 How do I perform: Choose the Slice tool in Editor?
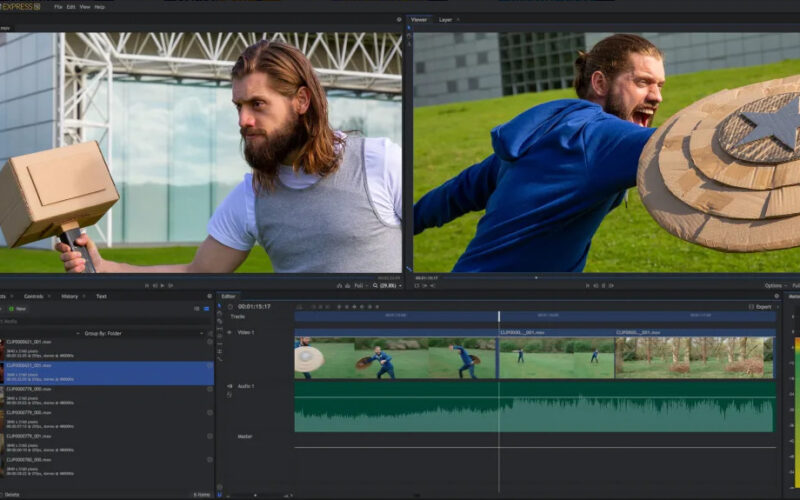point(219,321)
